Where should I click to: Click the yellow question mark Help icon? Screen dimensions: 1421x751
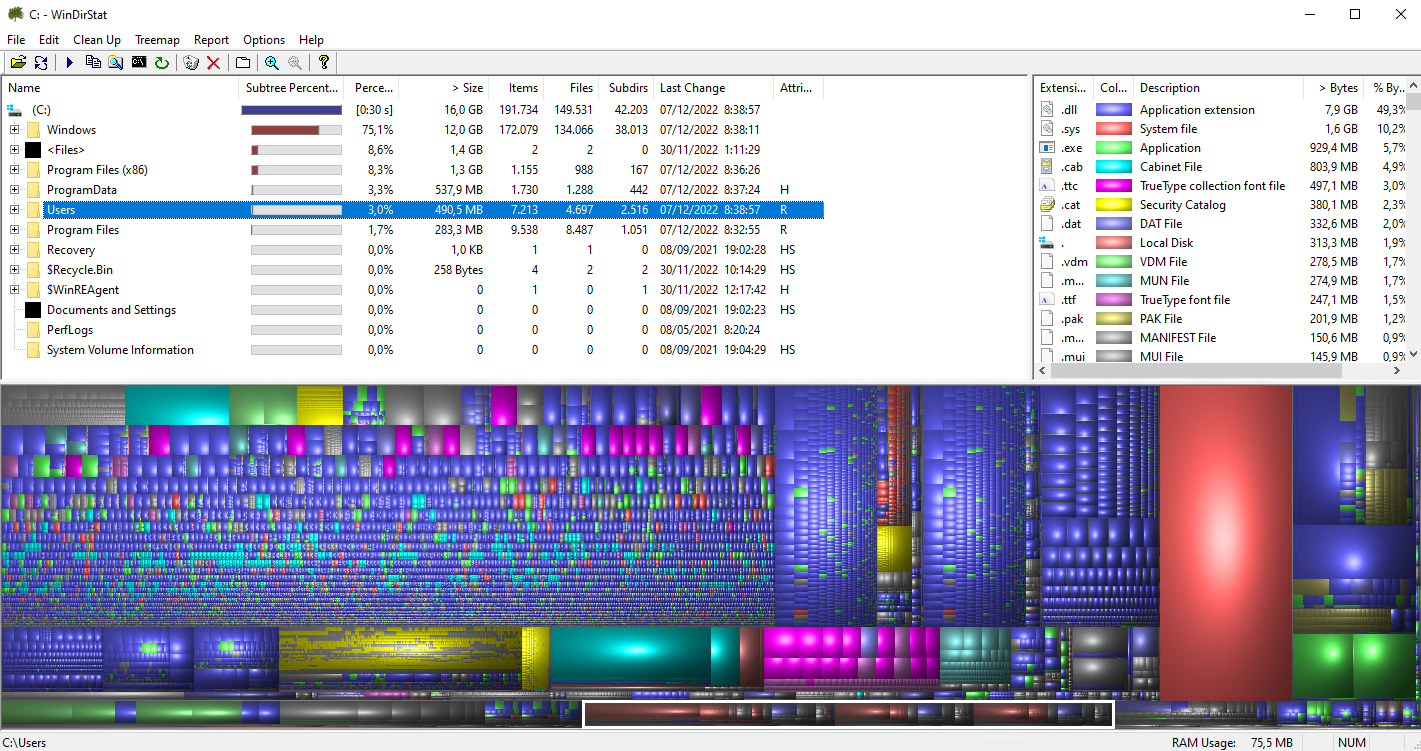point(324,62)
